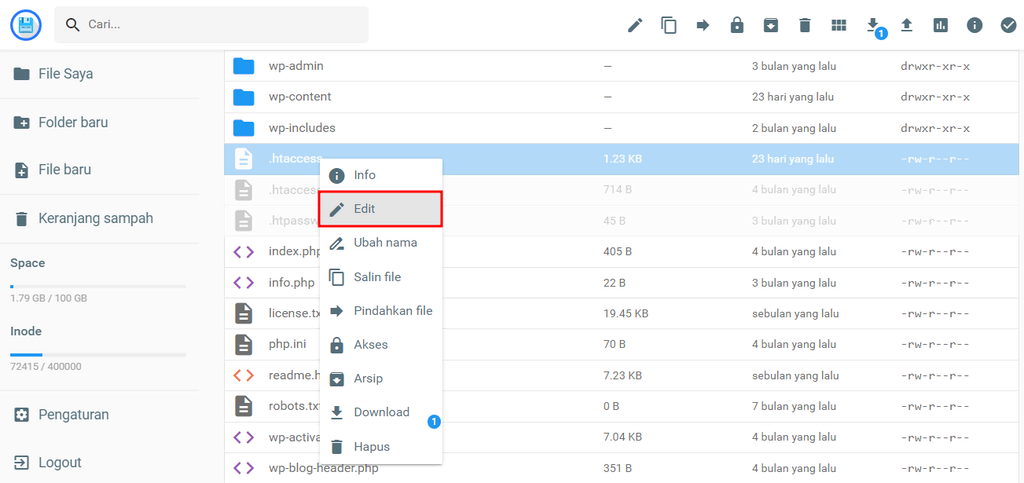Viewport: 1024px width, 483px height.
Task: Select the info.php file name
Action: pyautogui.click(x=291, y=283)
